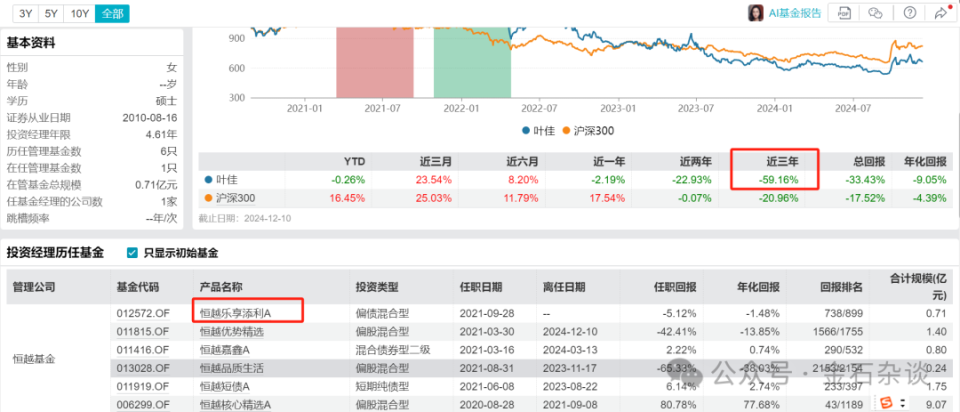Screen dimensions: 960x412
Task: Sort by 合计规模(亿元) column header
Action: [x=919, y=286]
